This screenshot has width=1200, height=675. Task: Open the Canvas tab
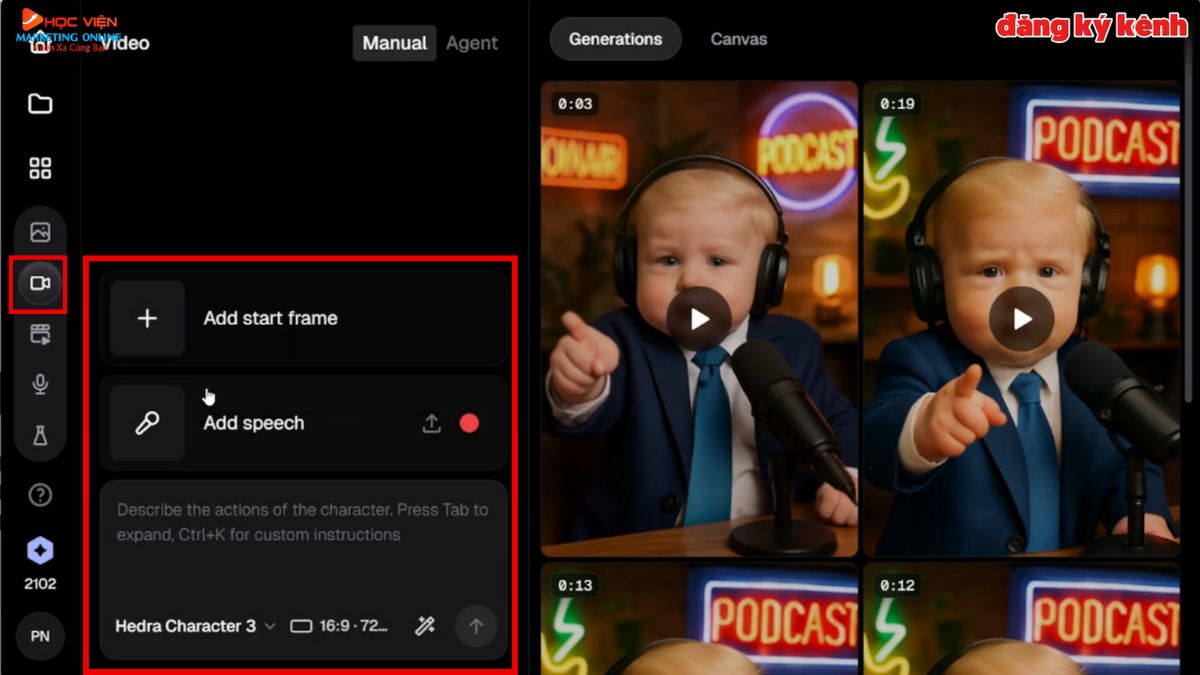tap(738, 39)
